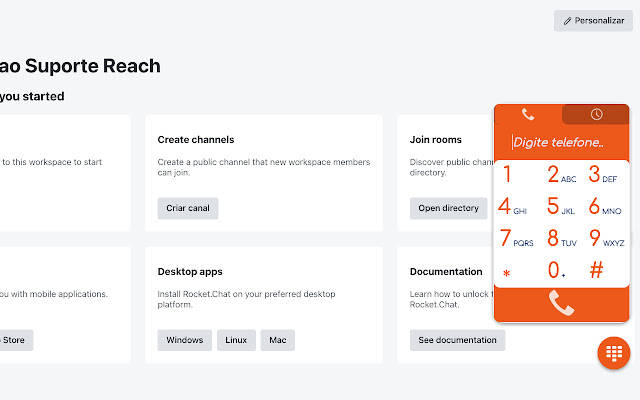Select the Linux desktop app

coord(236,340)
